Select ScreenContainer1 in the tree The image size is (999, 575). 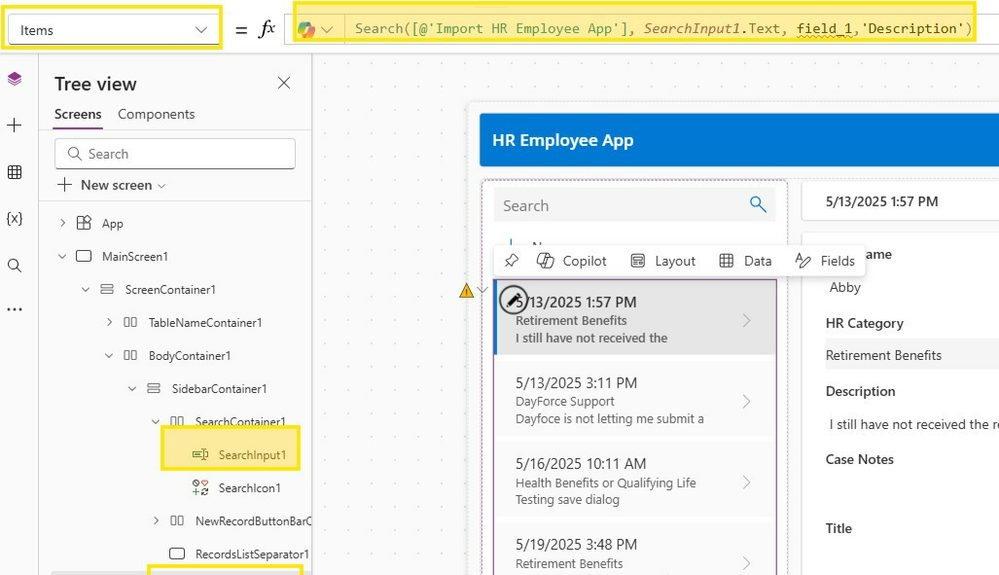click(x=170, y=290)
